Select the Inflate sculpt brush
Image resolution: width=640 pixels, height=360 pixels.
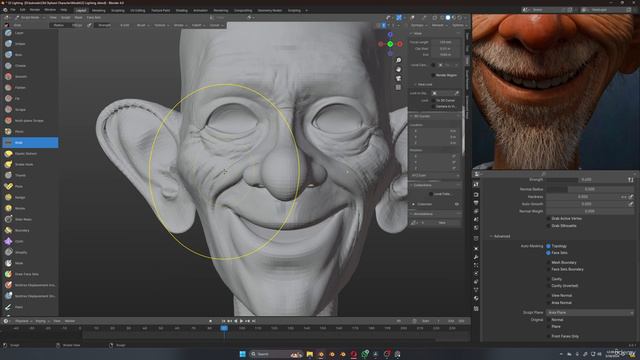[x=30, y=44]
